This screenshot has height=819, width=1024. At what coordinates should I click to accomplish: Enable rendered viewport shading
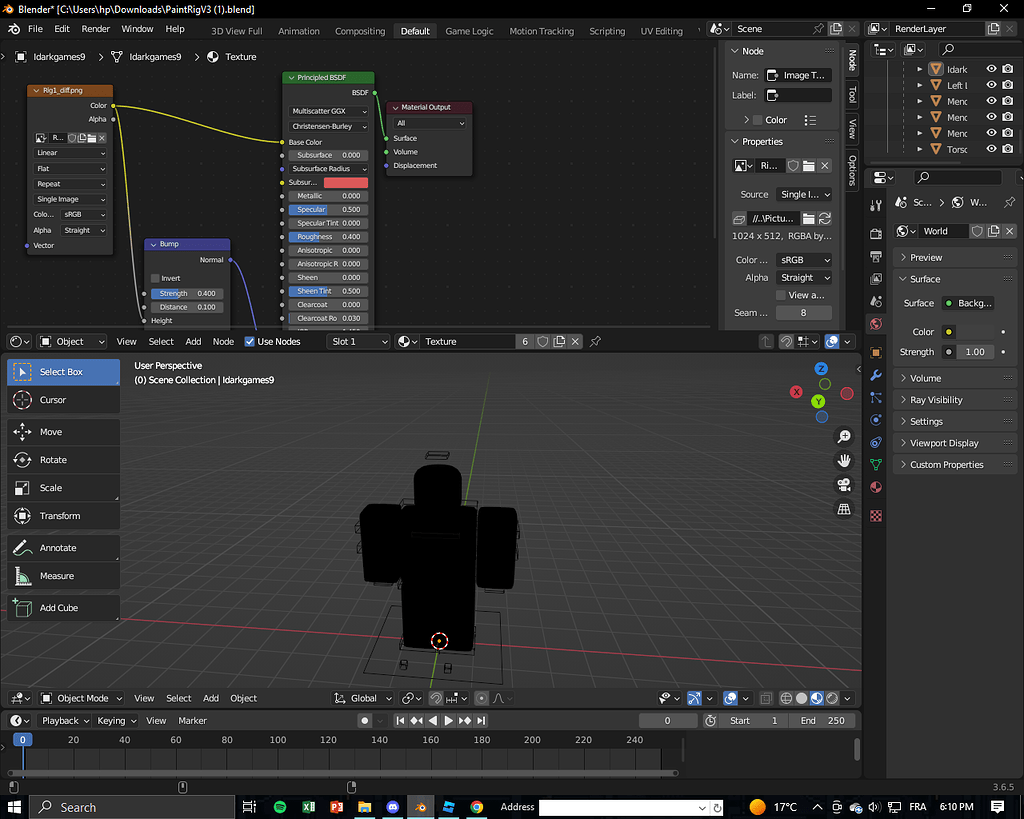(831, 698)
